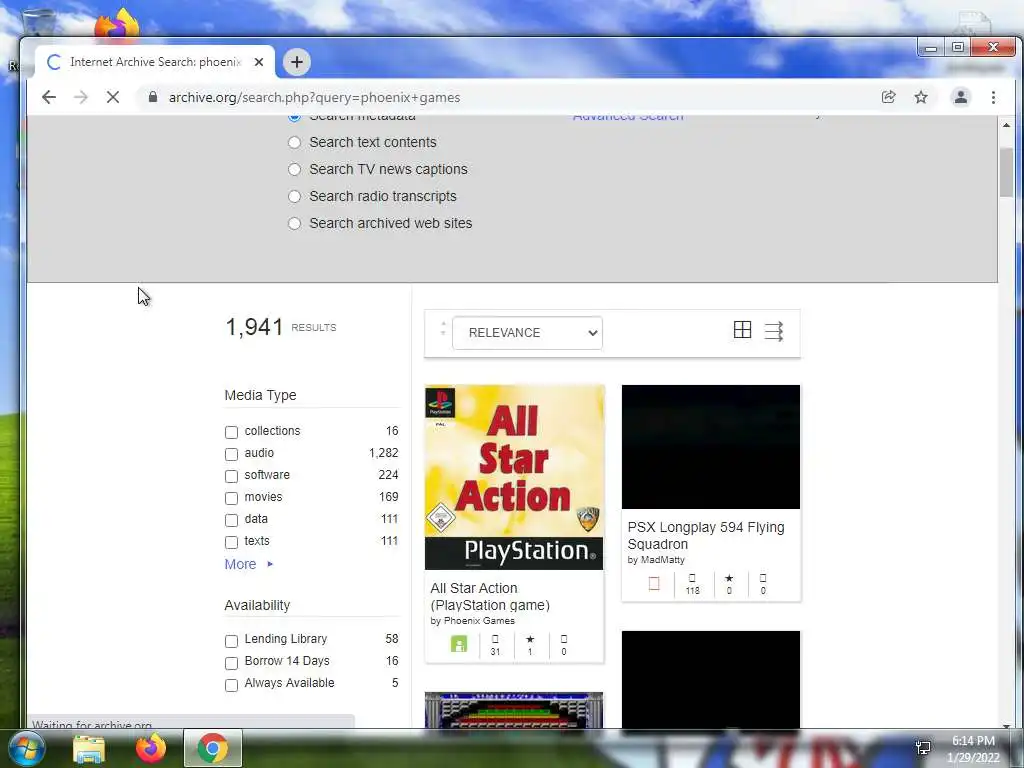The height and width of the screenshot is (768, 1024).
Task: Open the network tray icon
Action: pos(923,747)
